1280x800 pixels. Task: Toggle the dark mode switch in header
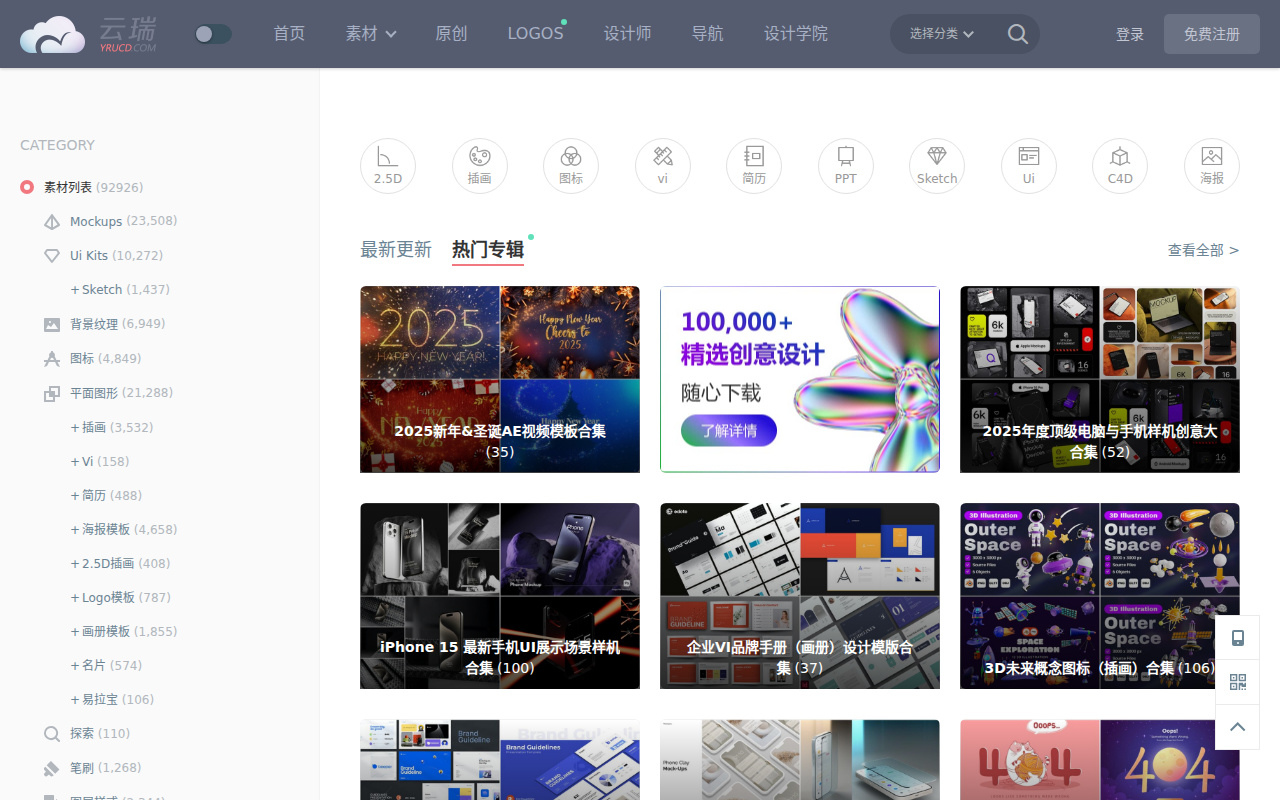coord(213,34)
